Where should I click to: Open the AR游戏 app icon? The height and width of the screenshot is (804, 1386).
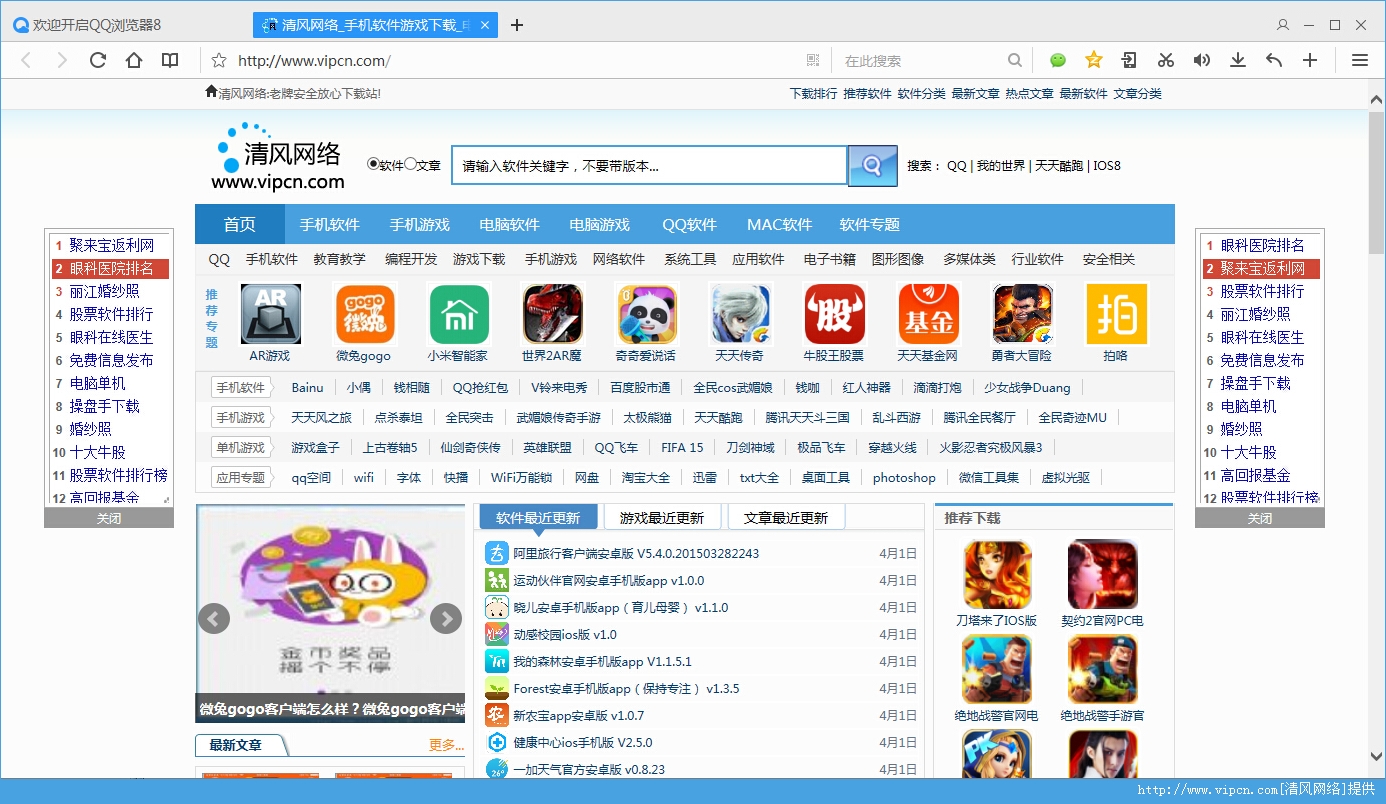click(270, 314)
